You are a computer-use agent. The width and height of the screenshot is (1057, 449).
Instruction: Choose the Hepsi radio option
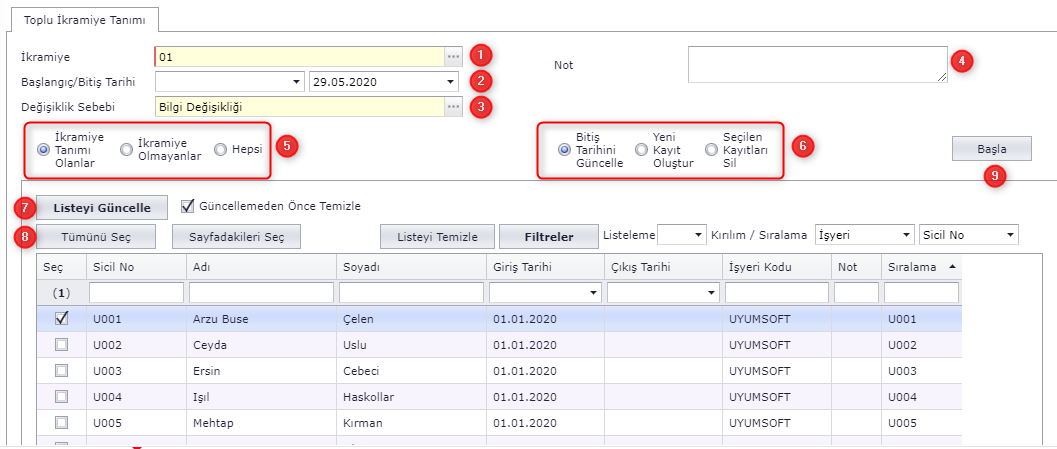pos(220,150)
